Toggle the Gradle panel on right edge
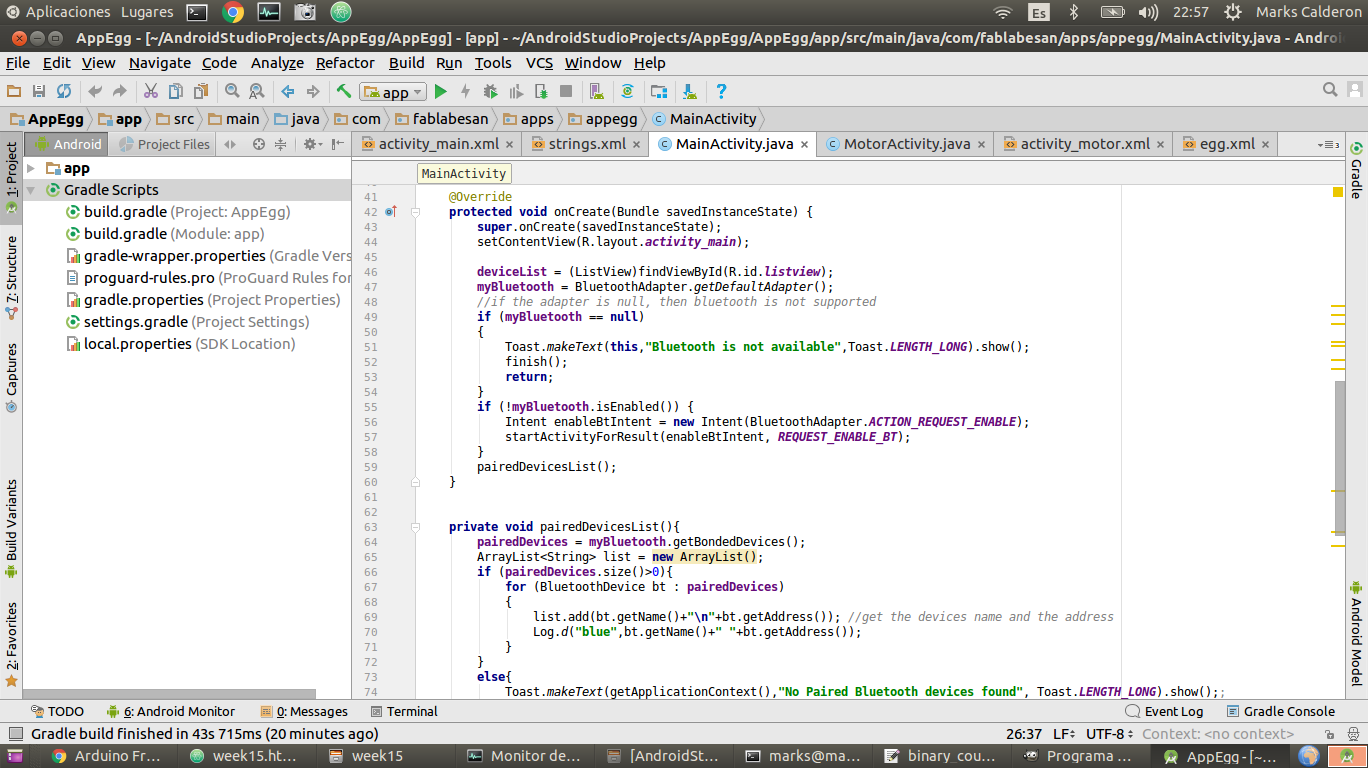The width and height of the screenshot is (1368, 768). 1356,170
